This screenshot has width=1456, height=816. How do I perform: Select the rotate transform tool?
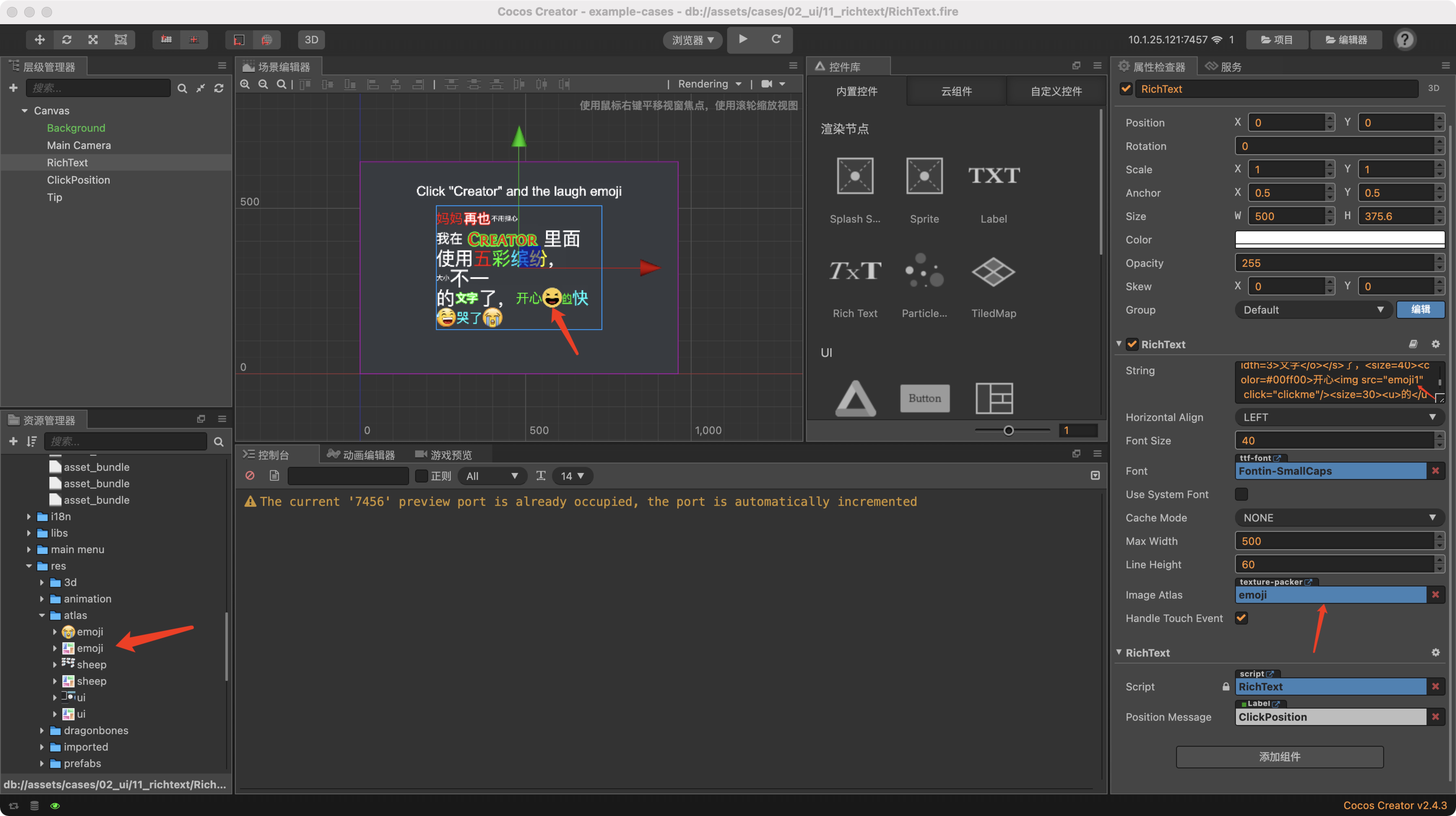tap(67, 40)
